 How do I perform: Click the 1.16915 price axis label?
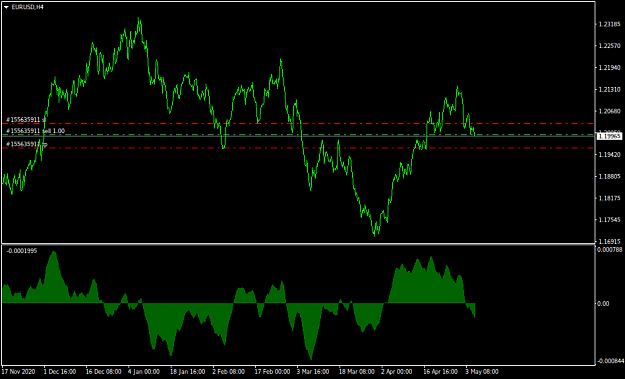(610, 242)
